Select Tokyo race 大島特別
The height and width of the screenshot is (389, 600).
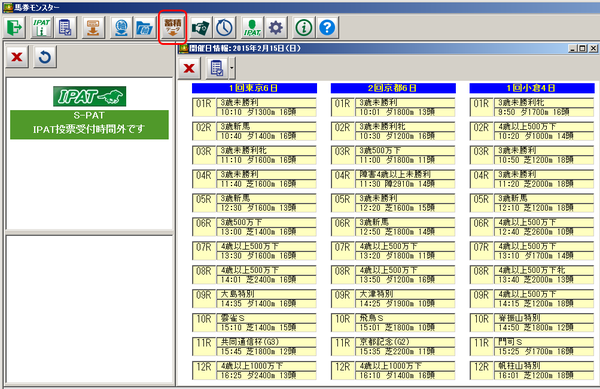[266, 294]
